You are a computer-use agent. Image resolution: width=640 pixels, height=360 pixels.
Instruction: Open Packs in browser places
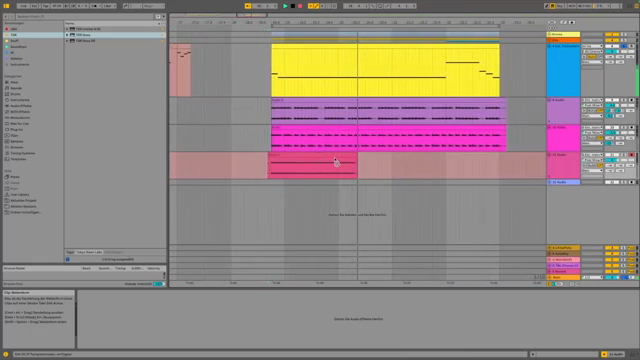[15, 177]
